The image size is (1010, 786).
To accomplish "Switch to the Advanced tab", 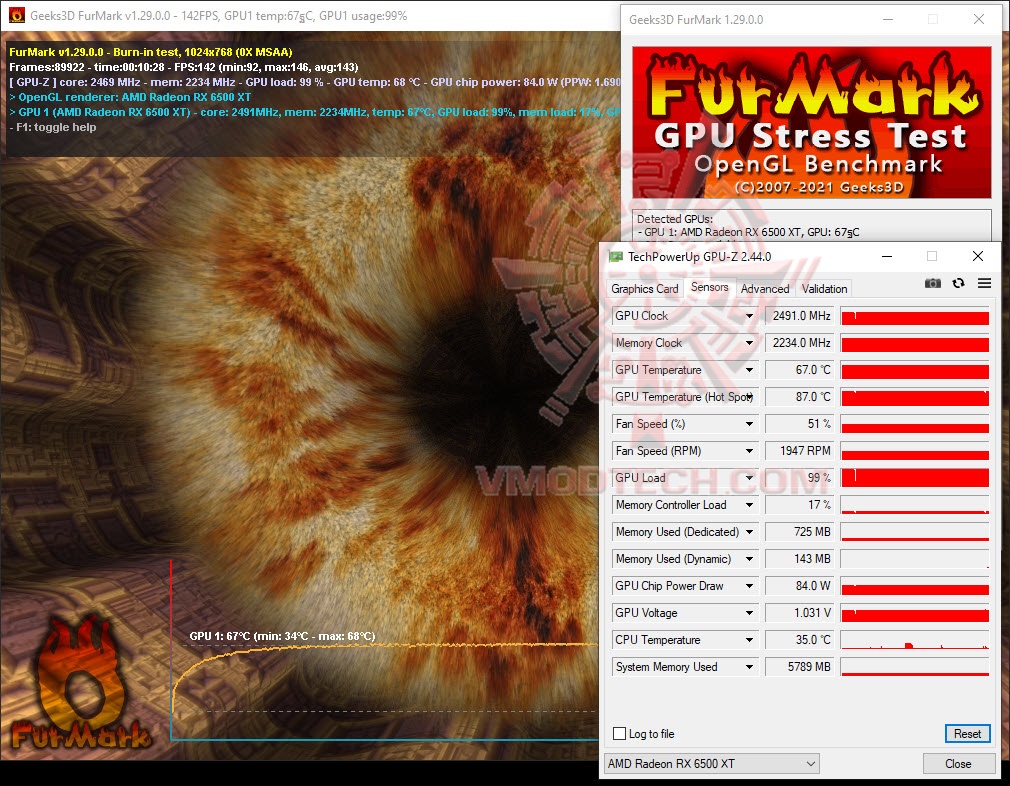I will (765, 289).
